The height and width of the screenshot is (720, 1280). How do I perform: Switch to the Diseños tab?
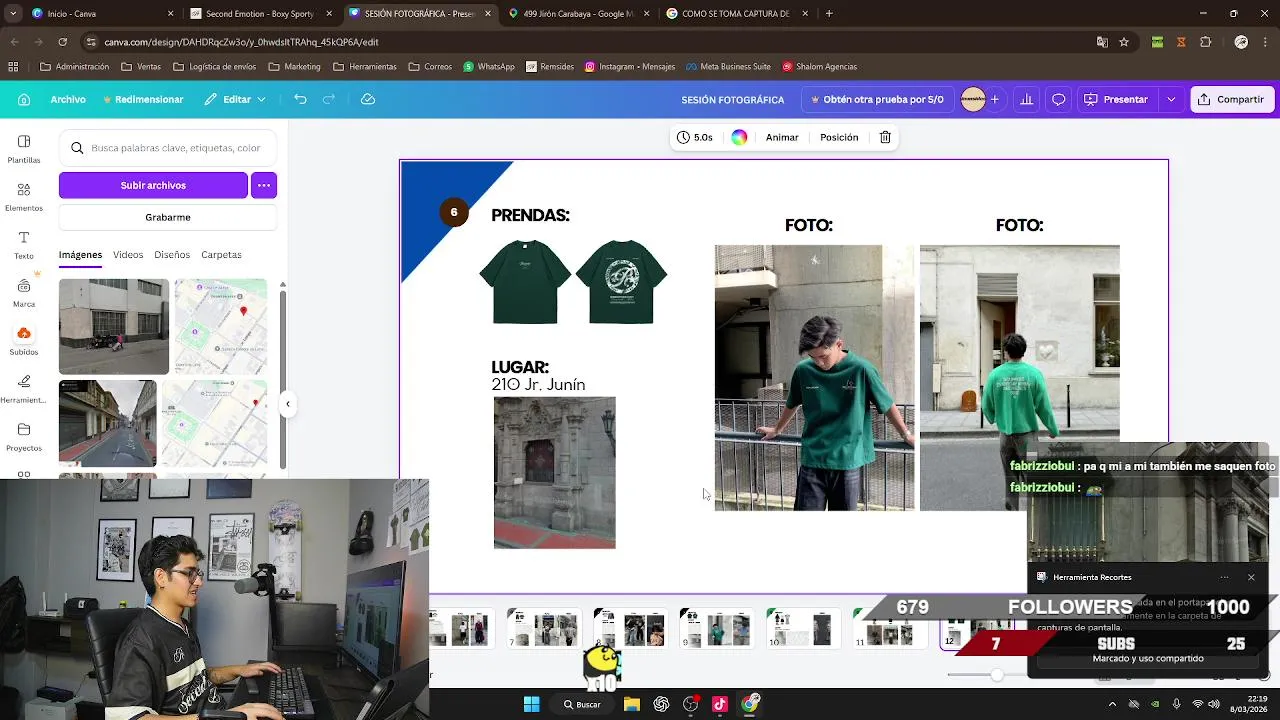(172, 254)
